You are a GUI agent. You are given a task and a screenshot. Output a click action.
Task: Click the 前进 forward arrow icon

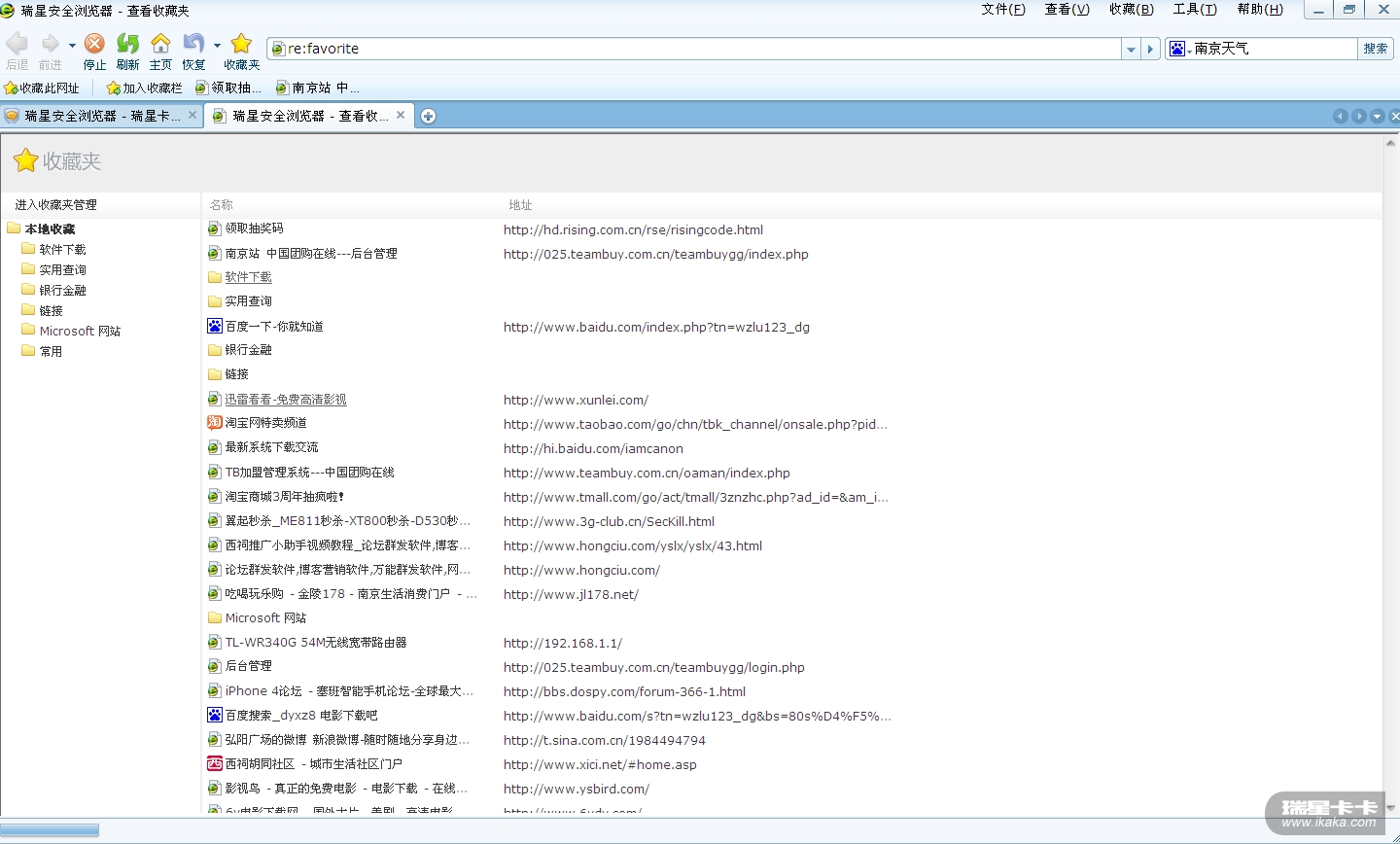[x=50, y=44]
